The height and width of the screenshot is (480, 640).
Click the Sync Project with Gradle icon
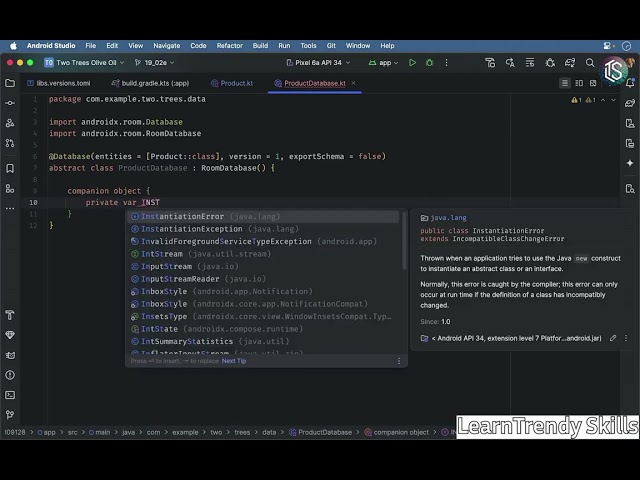pyautogui.click(x=570, y=62)
